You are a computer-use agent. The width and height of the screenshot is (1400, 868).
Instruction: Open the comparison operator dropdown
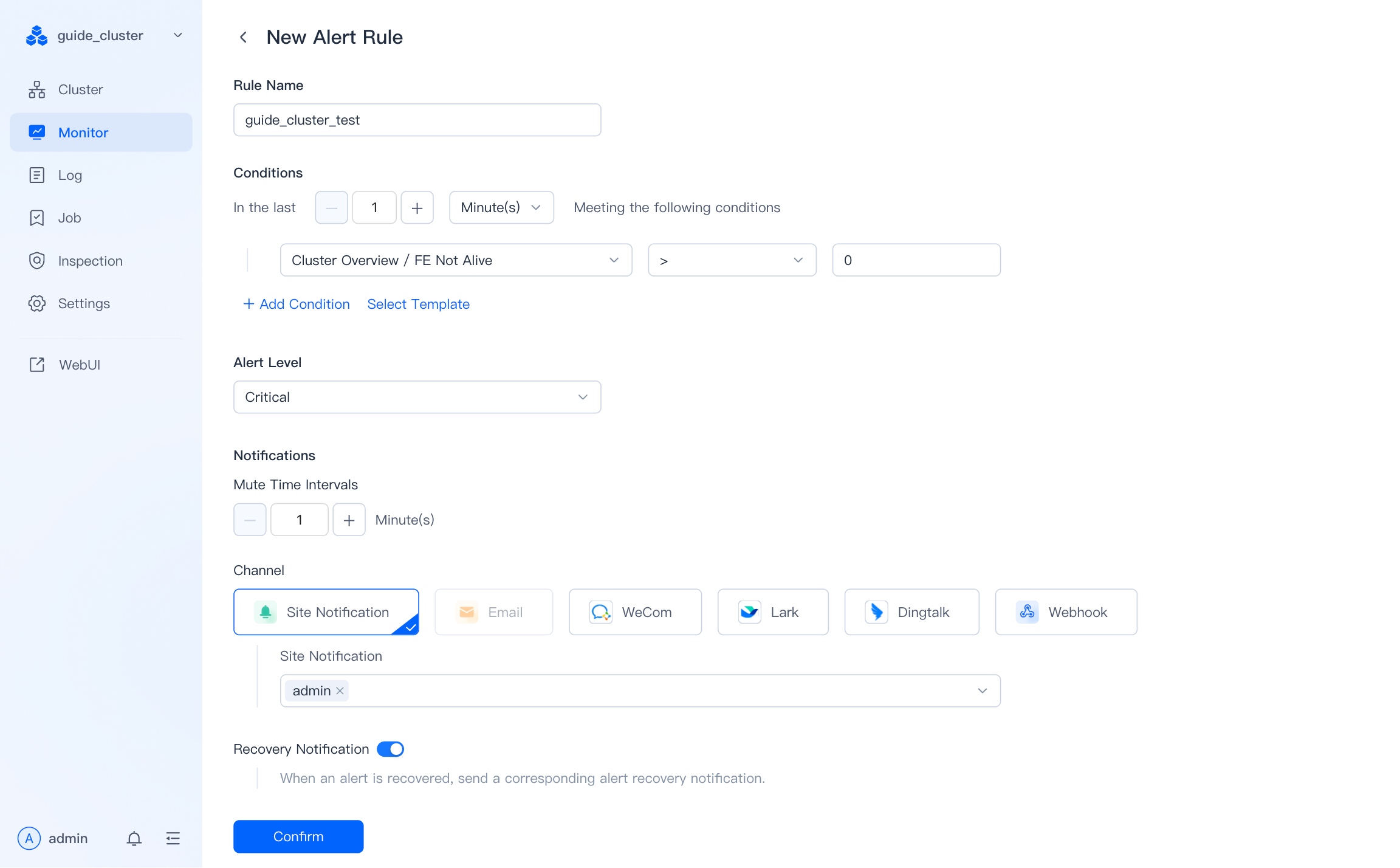tap(732, 260)
